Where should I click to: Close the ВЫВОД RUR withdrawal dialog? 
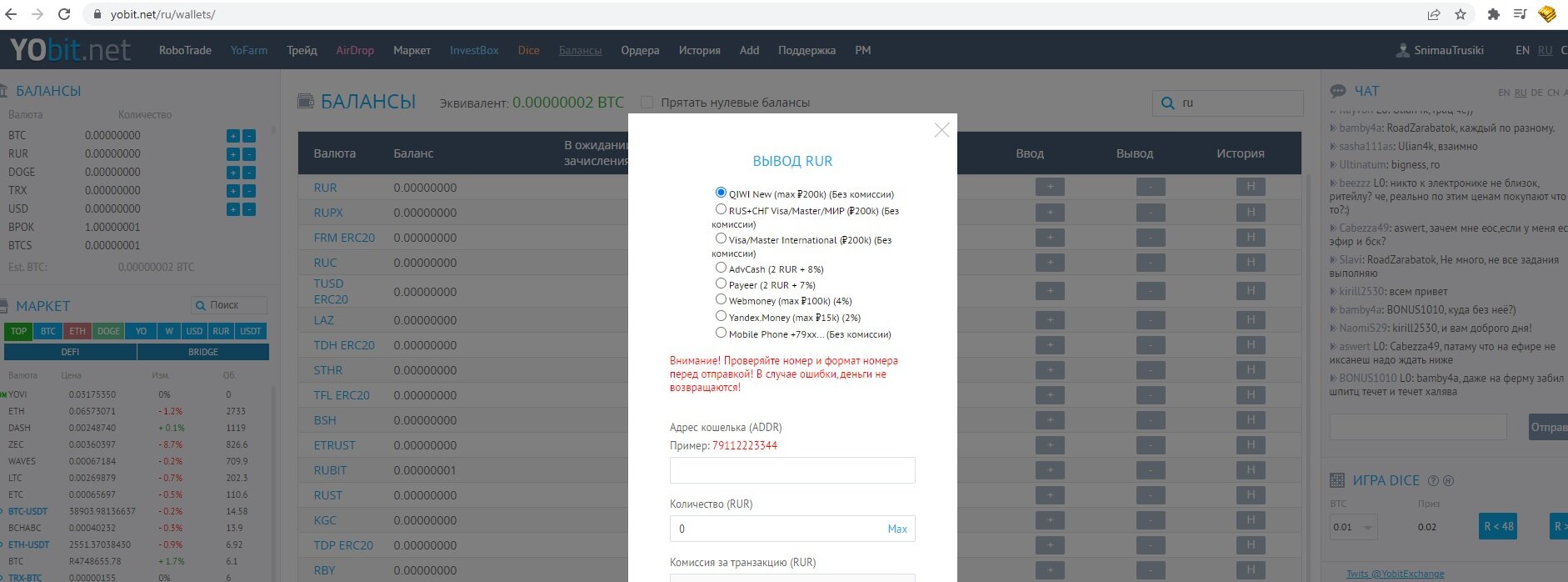(941, 130)
